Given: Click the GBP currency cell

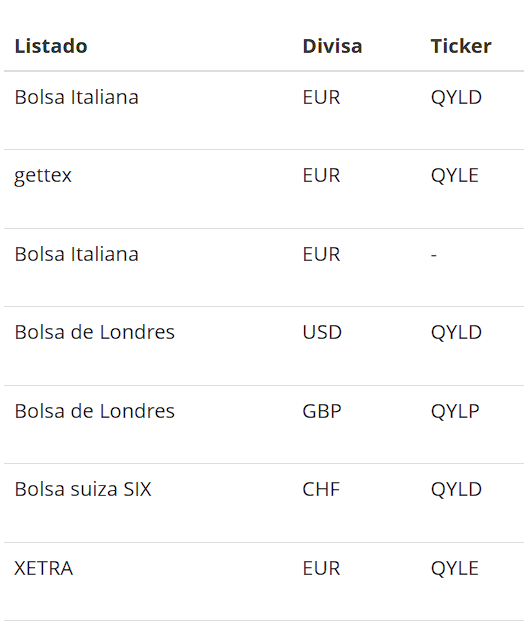Looking at the screenshot, I should [x=322, y=411].
